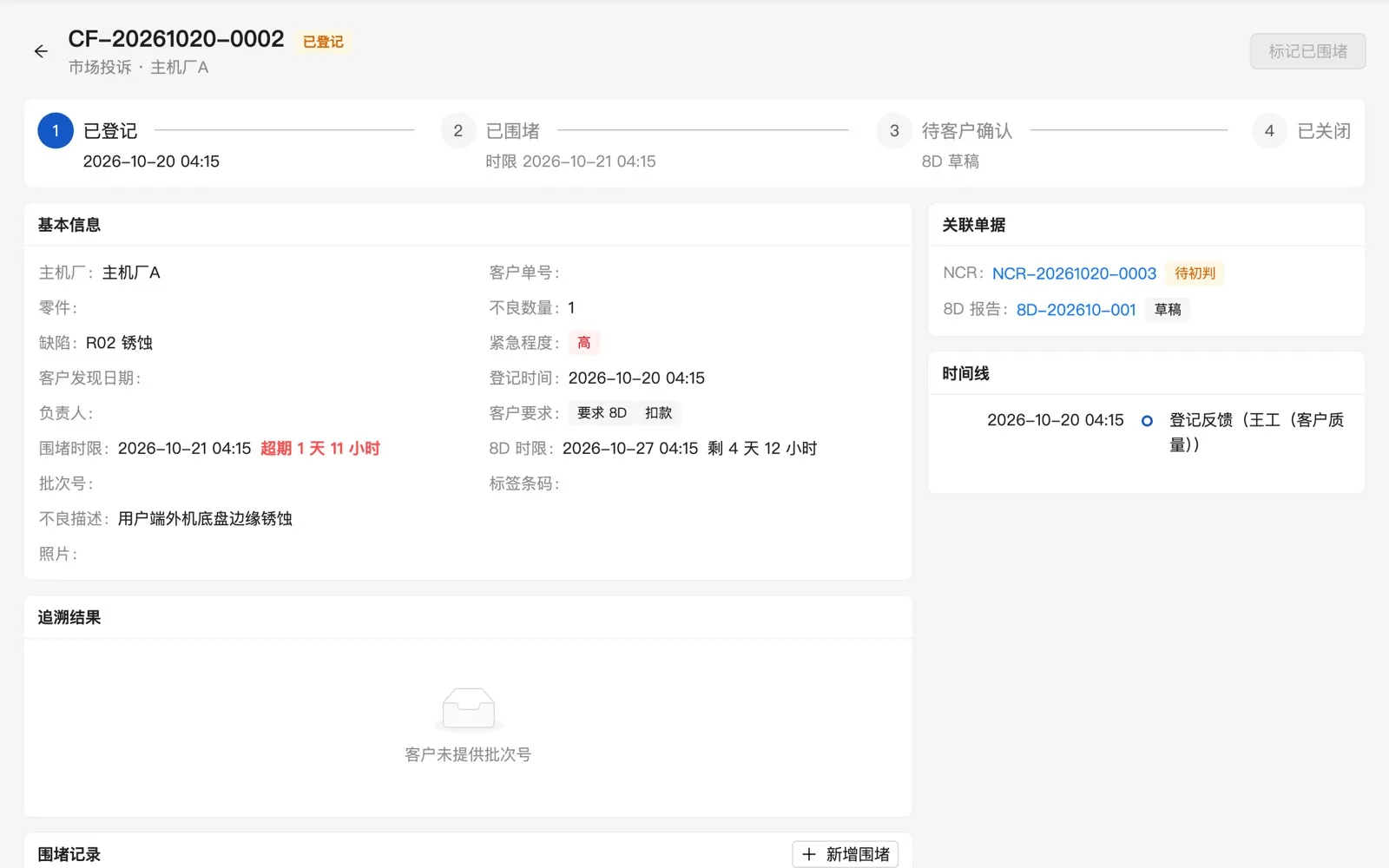This screenshot has width=1389, height=868.
Task: Click the 主机厂 value 主机厂A in 基本信息
Action: 131,273
